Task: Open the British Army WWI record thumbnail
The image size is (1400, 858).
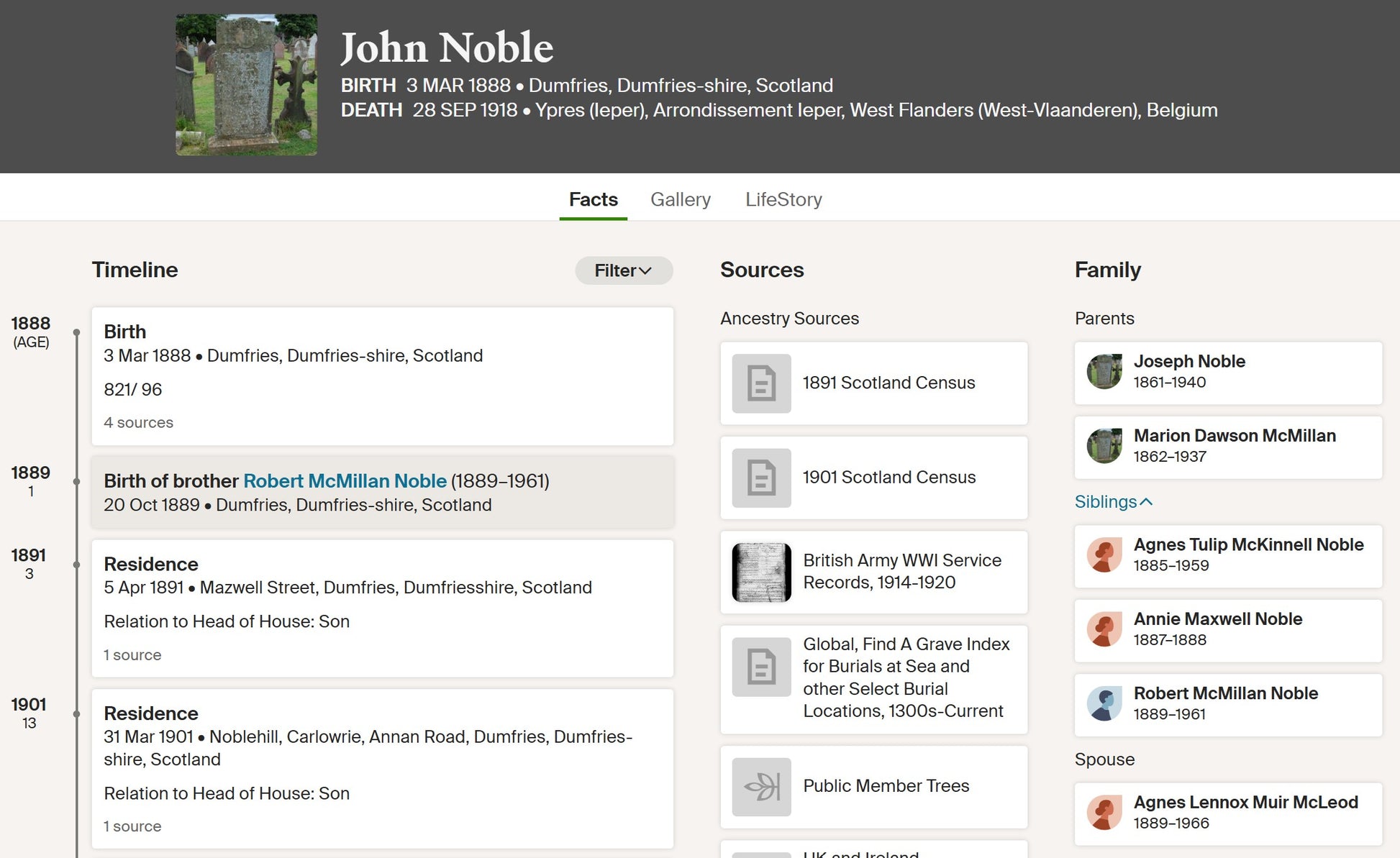Action: pos(761,572)
